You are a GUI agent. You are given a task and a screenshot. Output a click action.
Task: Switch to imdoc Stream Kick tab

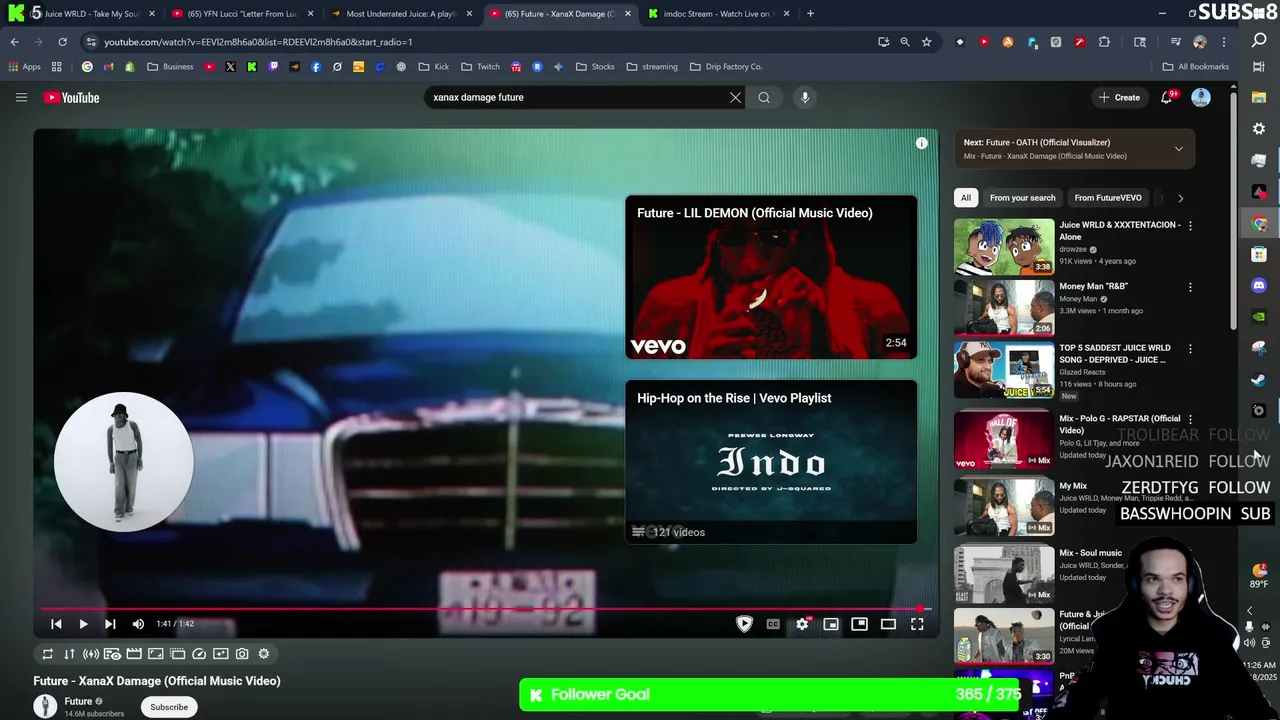click(719, 14)
